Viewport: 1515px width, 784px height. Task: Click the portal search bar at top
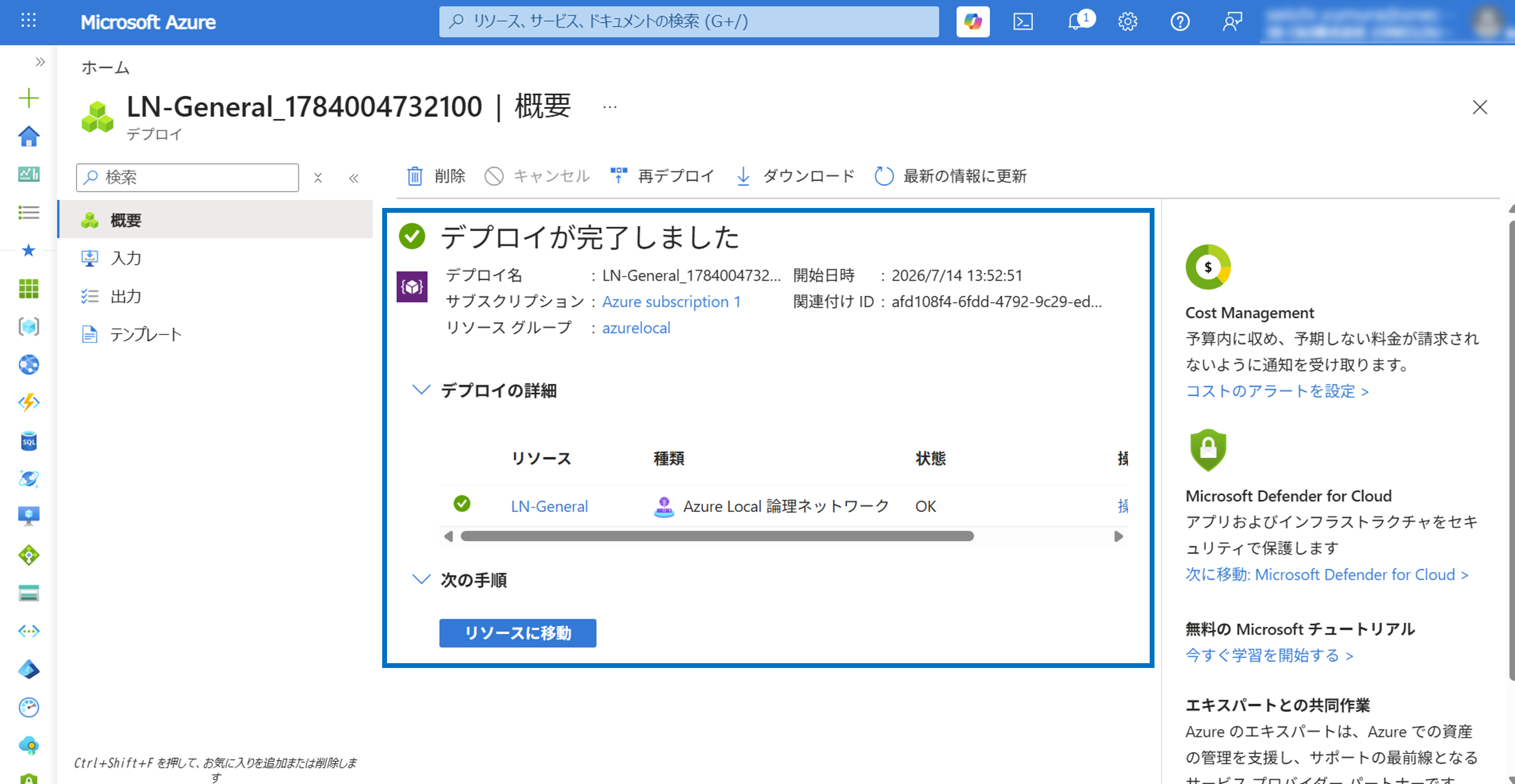pos(689,22)
